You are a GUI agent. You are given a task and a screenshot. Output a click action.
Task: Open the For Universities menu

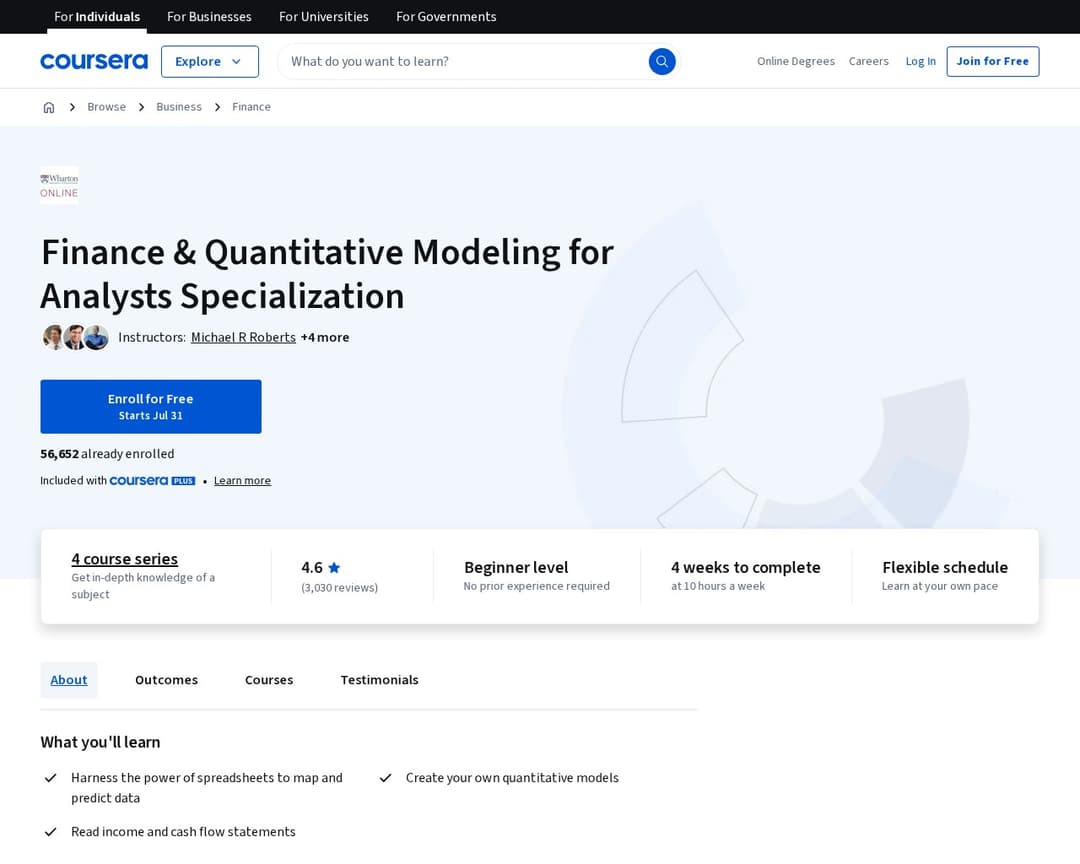click(x=323, y=17)
